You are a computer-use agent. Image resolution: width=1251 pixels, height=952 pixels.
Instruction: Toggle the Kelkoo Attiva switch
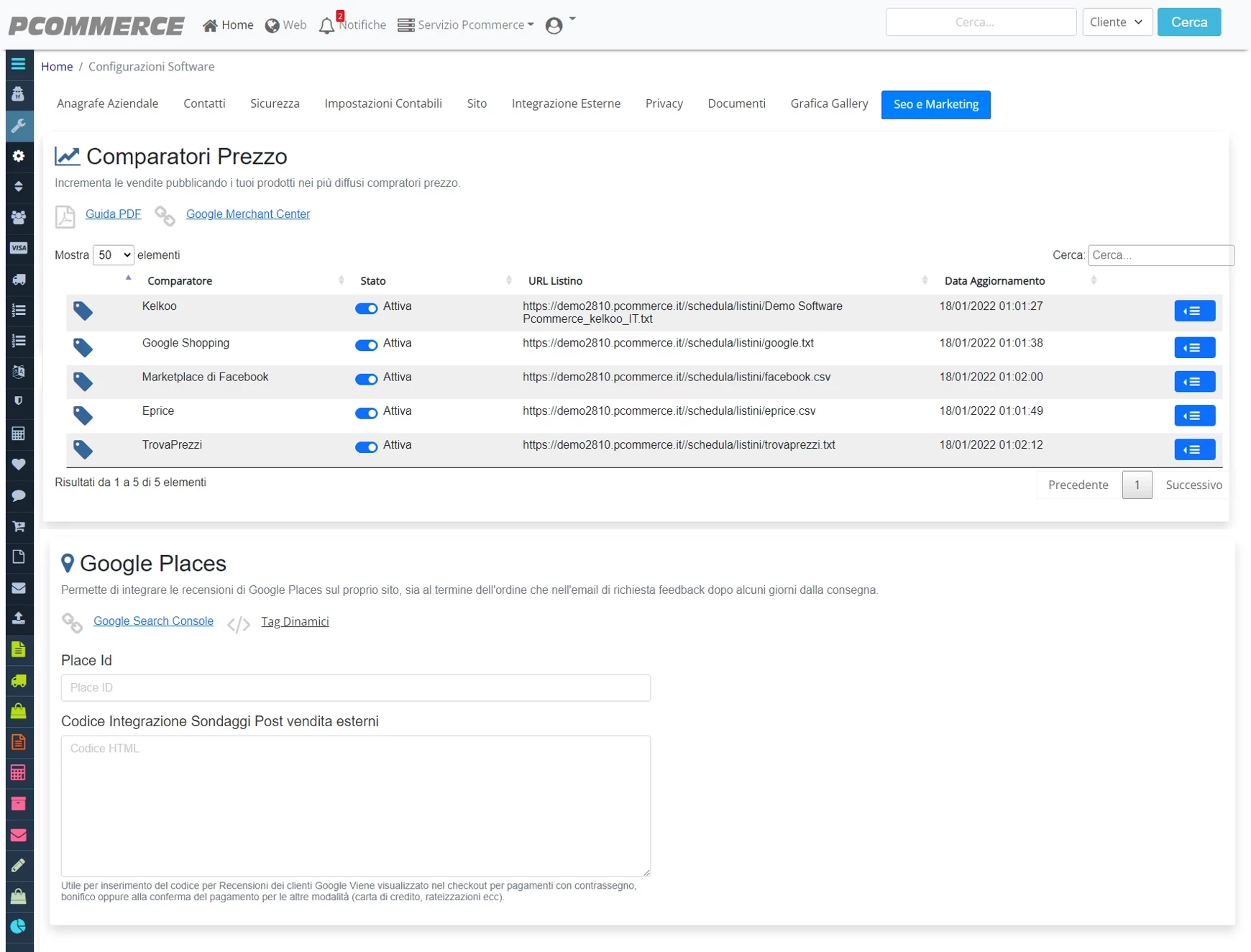tap(366, 308)
